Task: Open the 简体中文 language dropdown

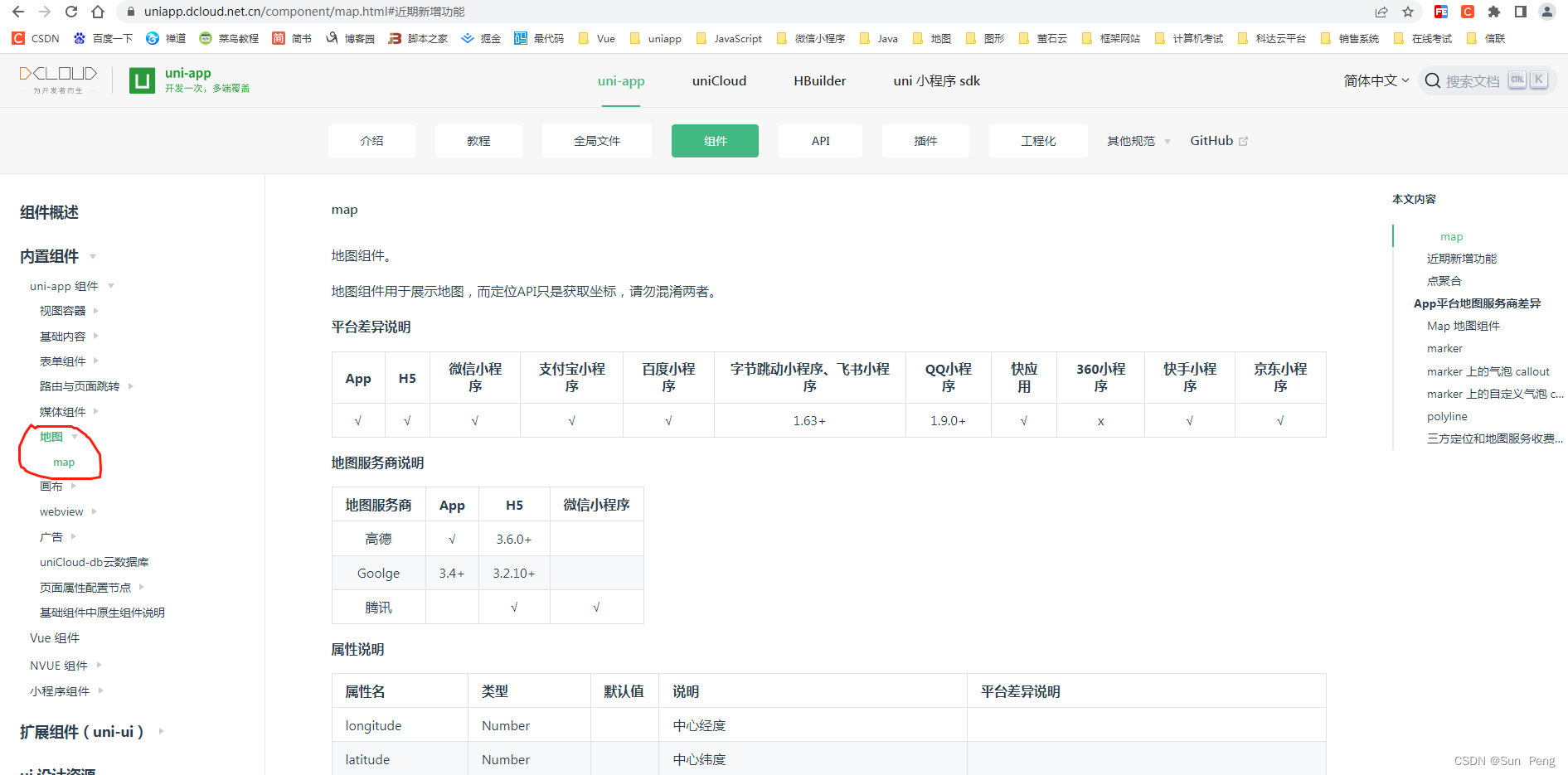Action: click(x=1376, y=80)
